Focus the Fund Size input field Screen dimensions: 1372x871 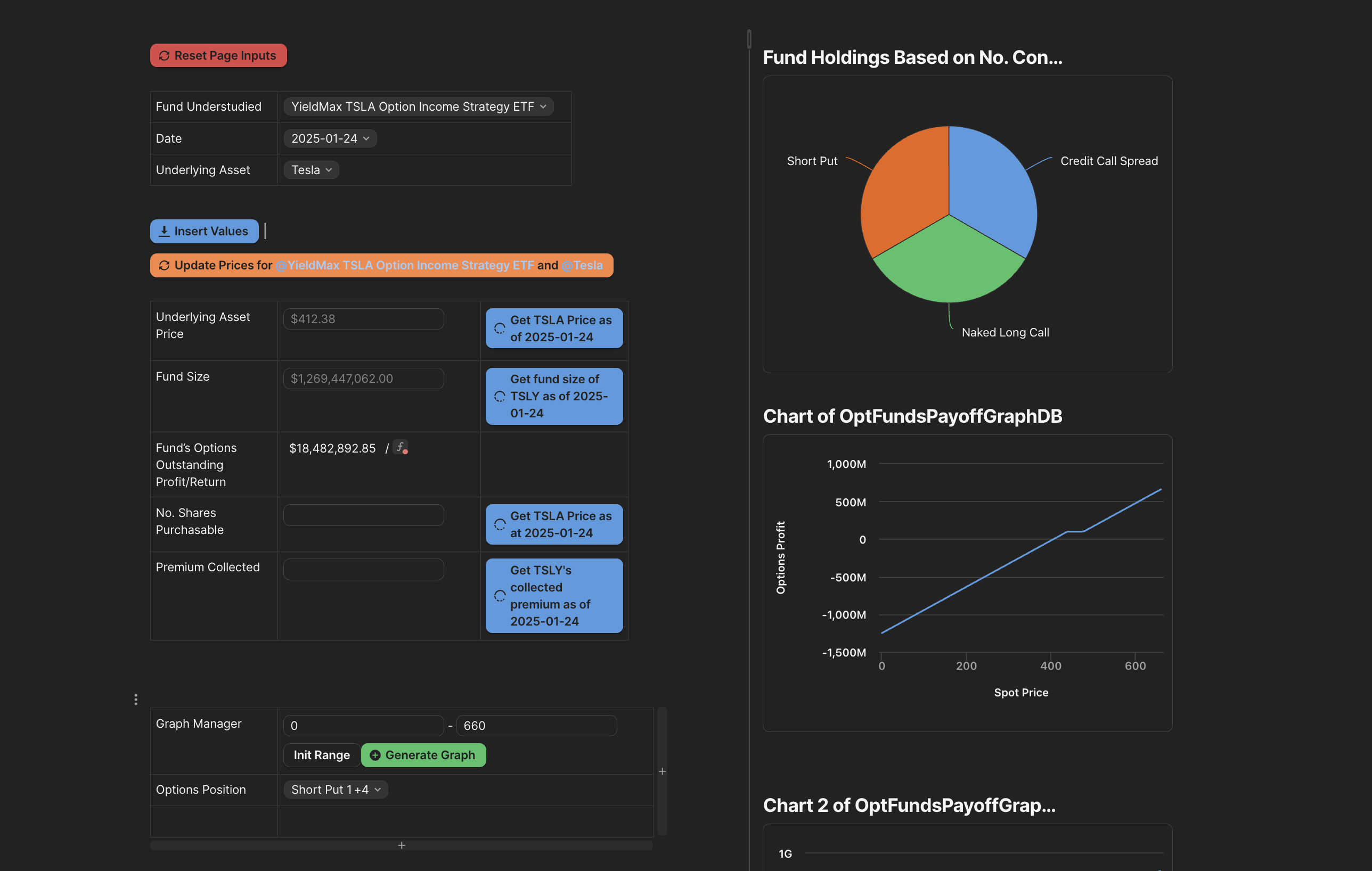364,379
